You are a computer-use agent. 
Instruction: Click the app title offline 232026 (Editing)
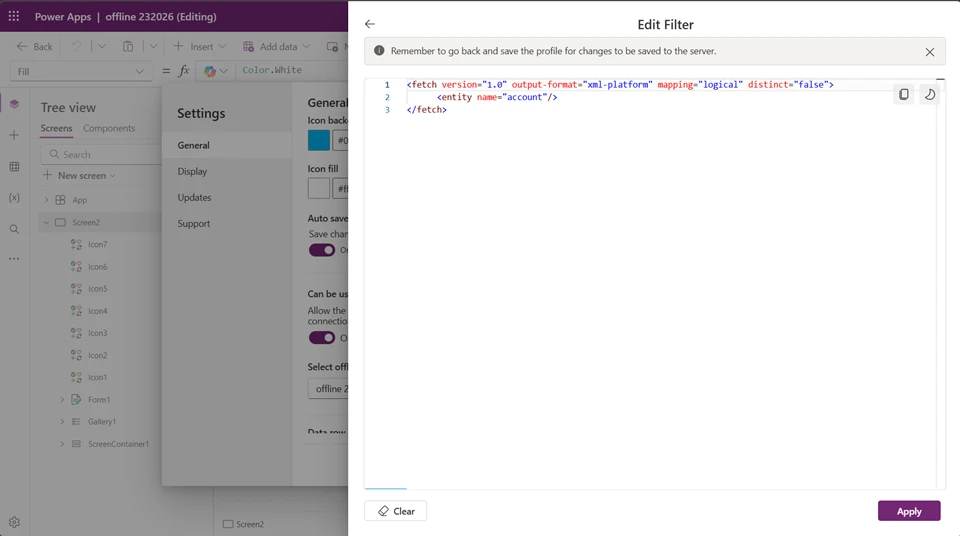click(161, 17)
